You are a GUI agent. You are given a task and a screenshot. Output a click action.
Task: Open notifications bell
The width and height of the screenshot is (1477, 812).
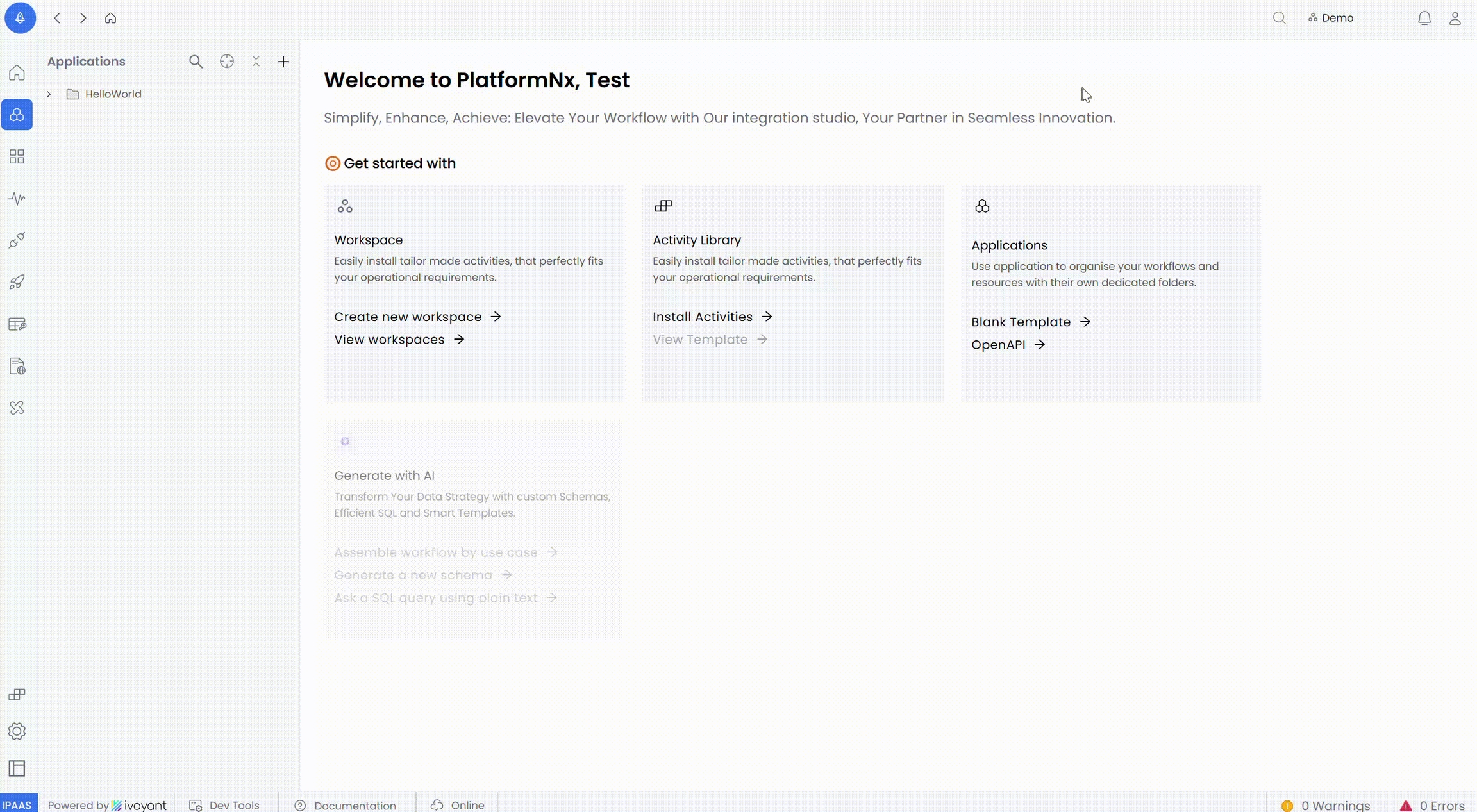click(x=1424, y=18)
